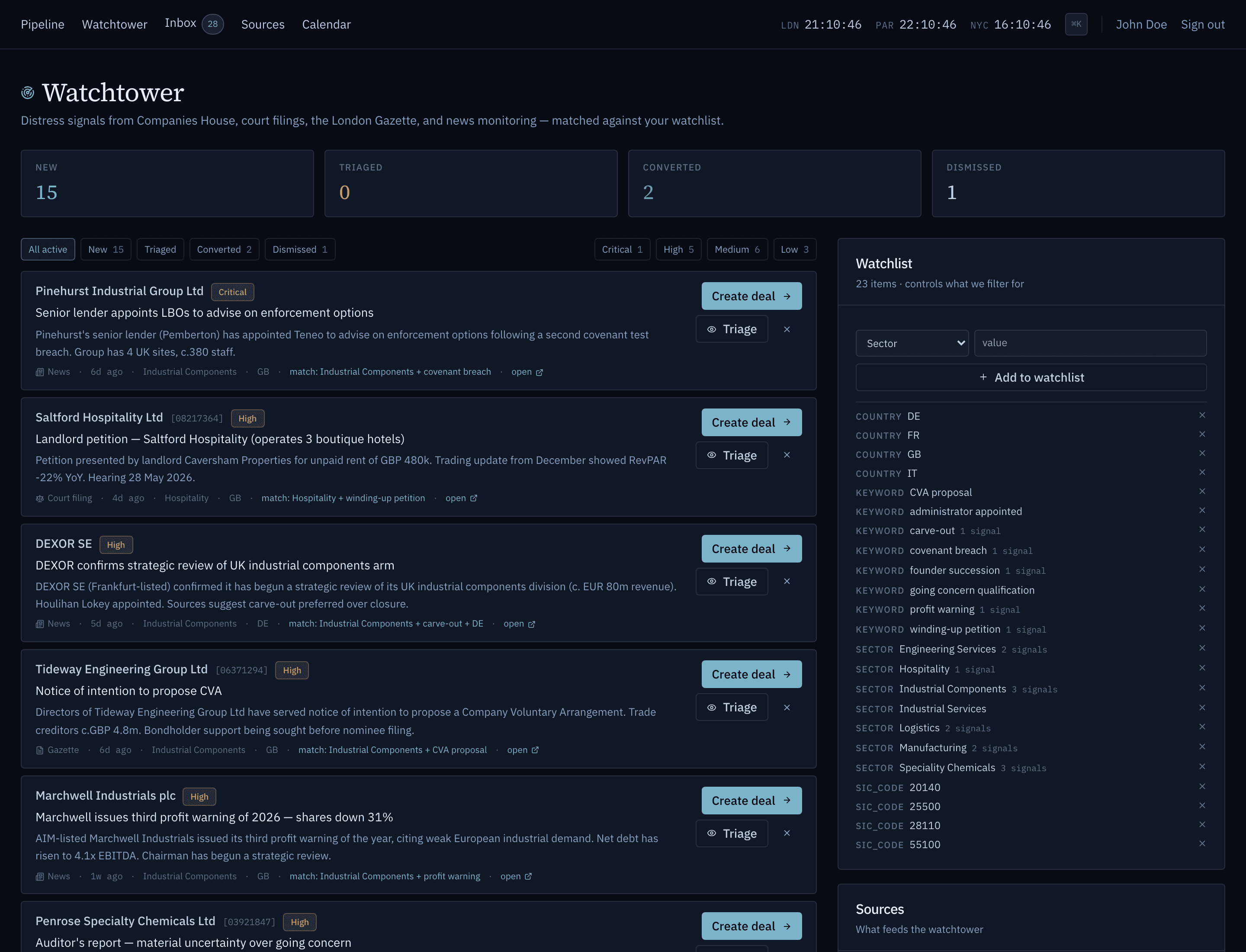Toggle the Critical severity filter
The width and height of the screenshot is (1246, 952).
[622, 249]
